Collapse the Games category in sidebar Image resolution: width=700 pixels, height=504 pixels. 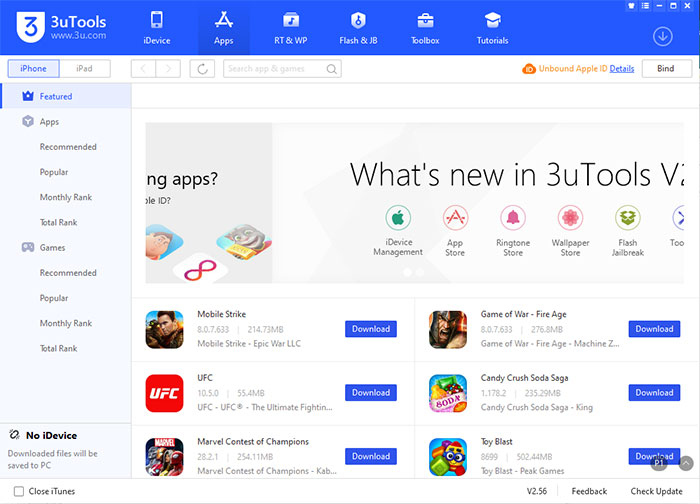point(52,247)
